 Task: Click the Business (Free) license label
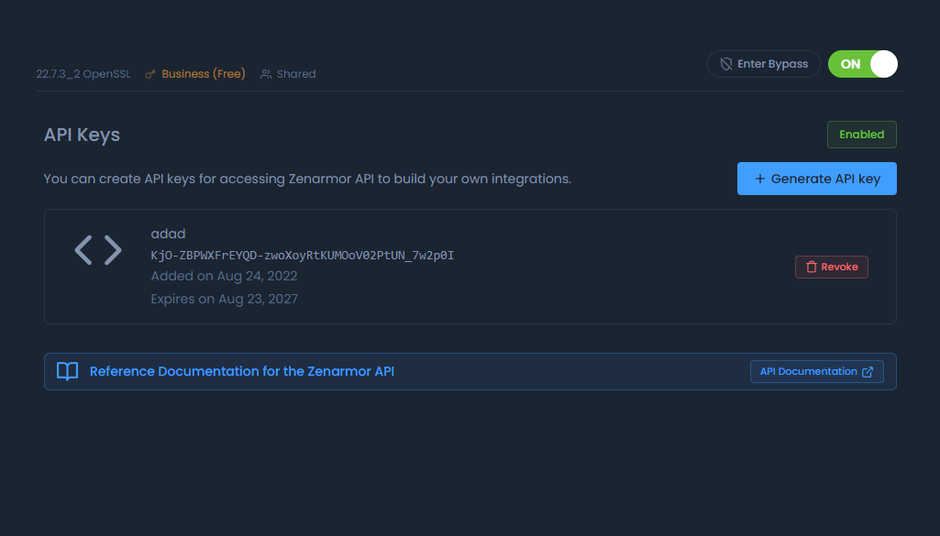(x=203, y=74)
